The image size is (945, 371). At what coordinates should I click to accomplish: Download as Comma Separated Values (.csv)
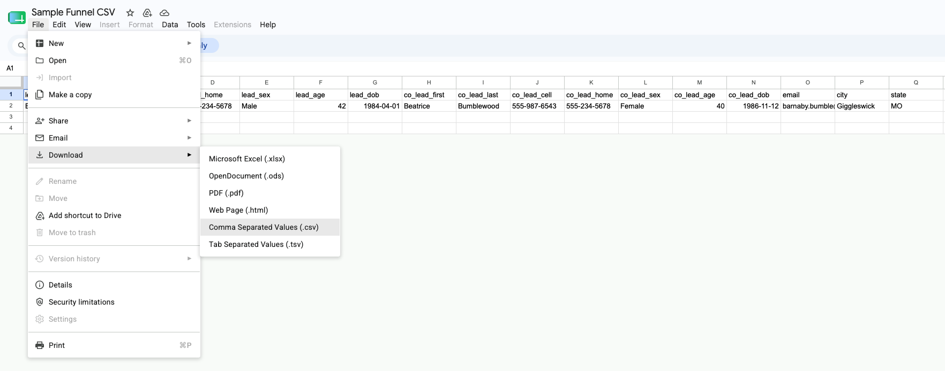tap(270, 227)
